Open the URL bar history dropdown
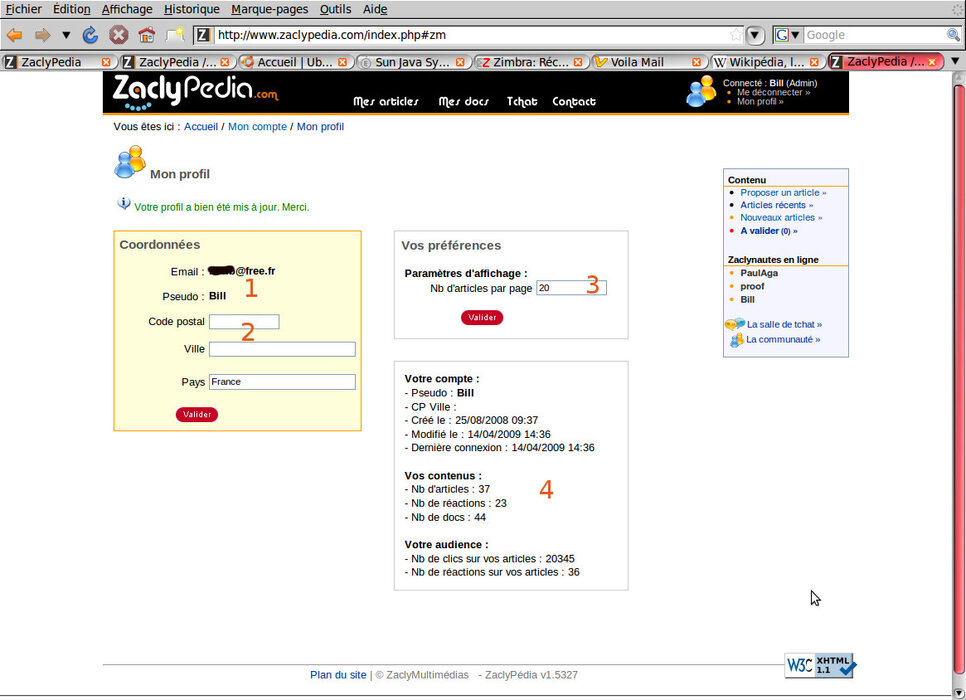The height and width of the screenshot is (700, 966). click(x=756, y=35)
